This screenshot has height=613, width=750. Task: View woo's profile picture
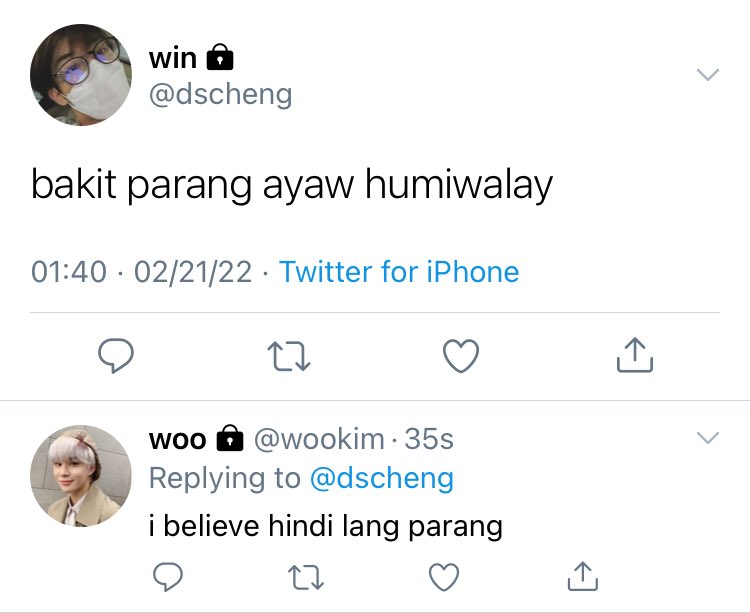pyautogui.click(x=81, y=476)
